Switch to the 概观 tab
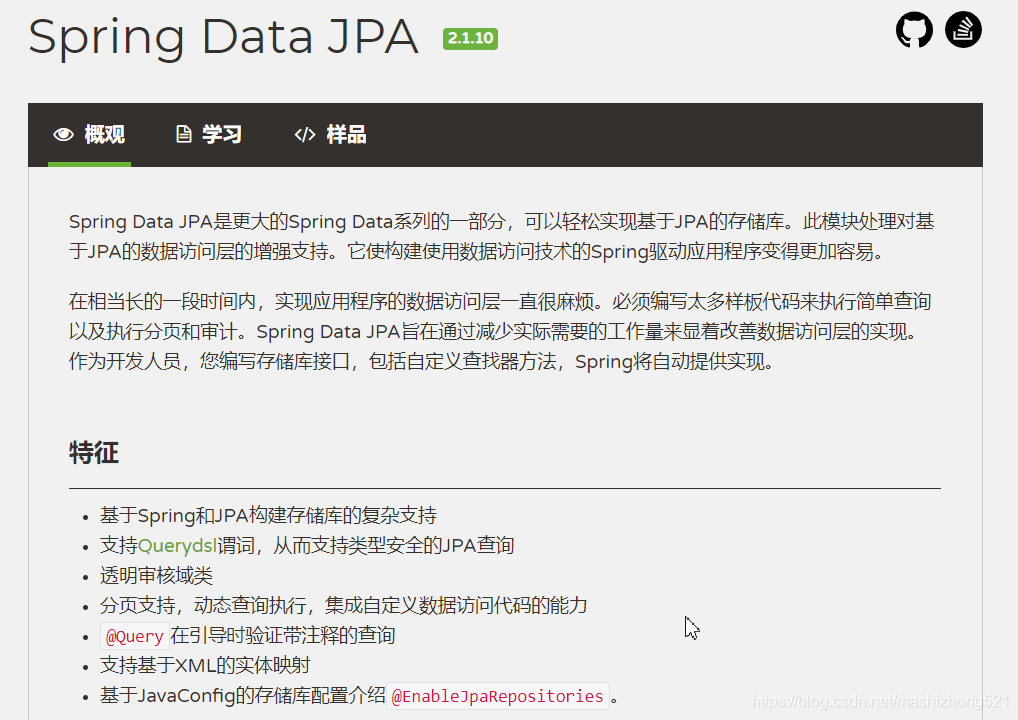 90,134
